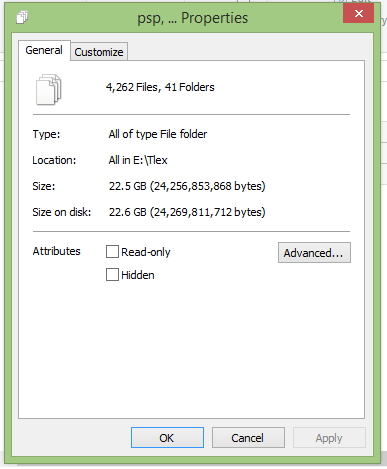Click the 'Location:' label
Viewport: 387px width, 469px height.
54,160
